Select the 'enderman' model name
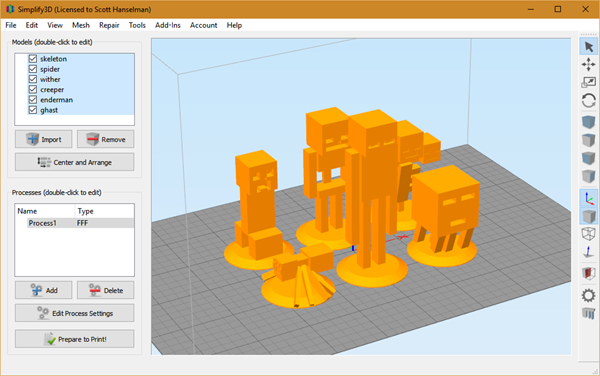This screenshot has height=376, width=600. point(56,100)
